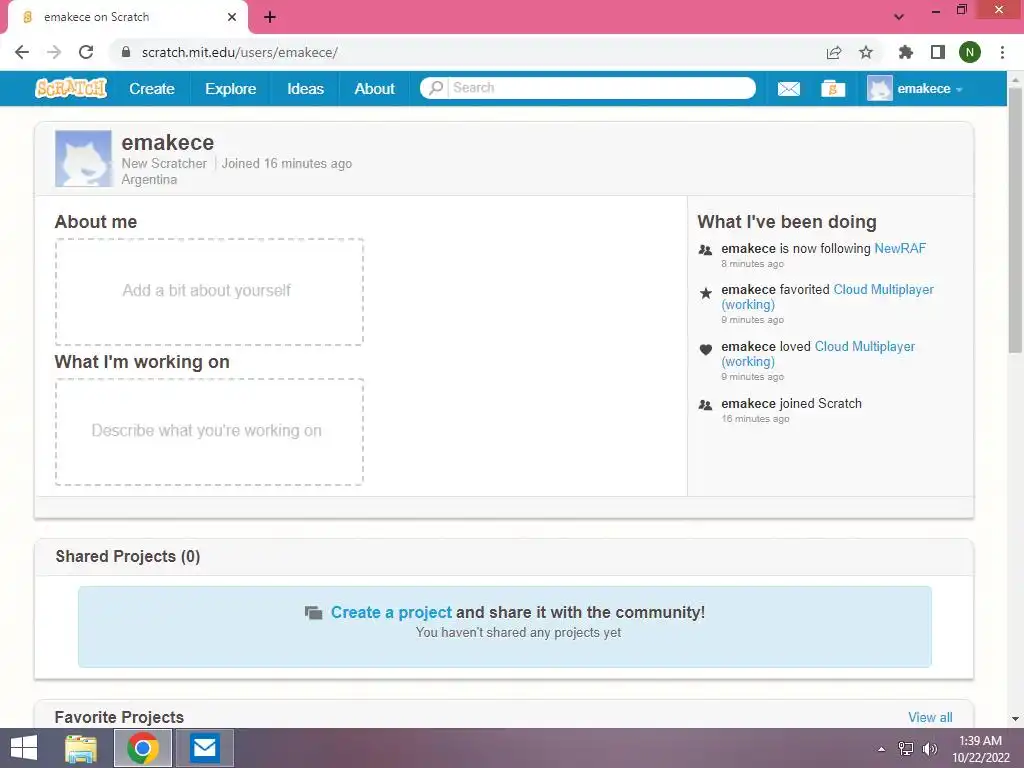
Task: Click the 'emakece joined Scratch' activity text
Action: click(x=792, y=404)
